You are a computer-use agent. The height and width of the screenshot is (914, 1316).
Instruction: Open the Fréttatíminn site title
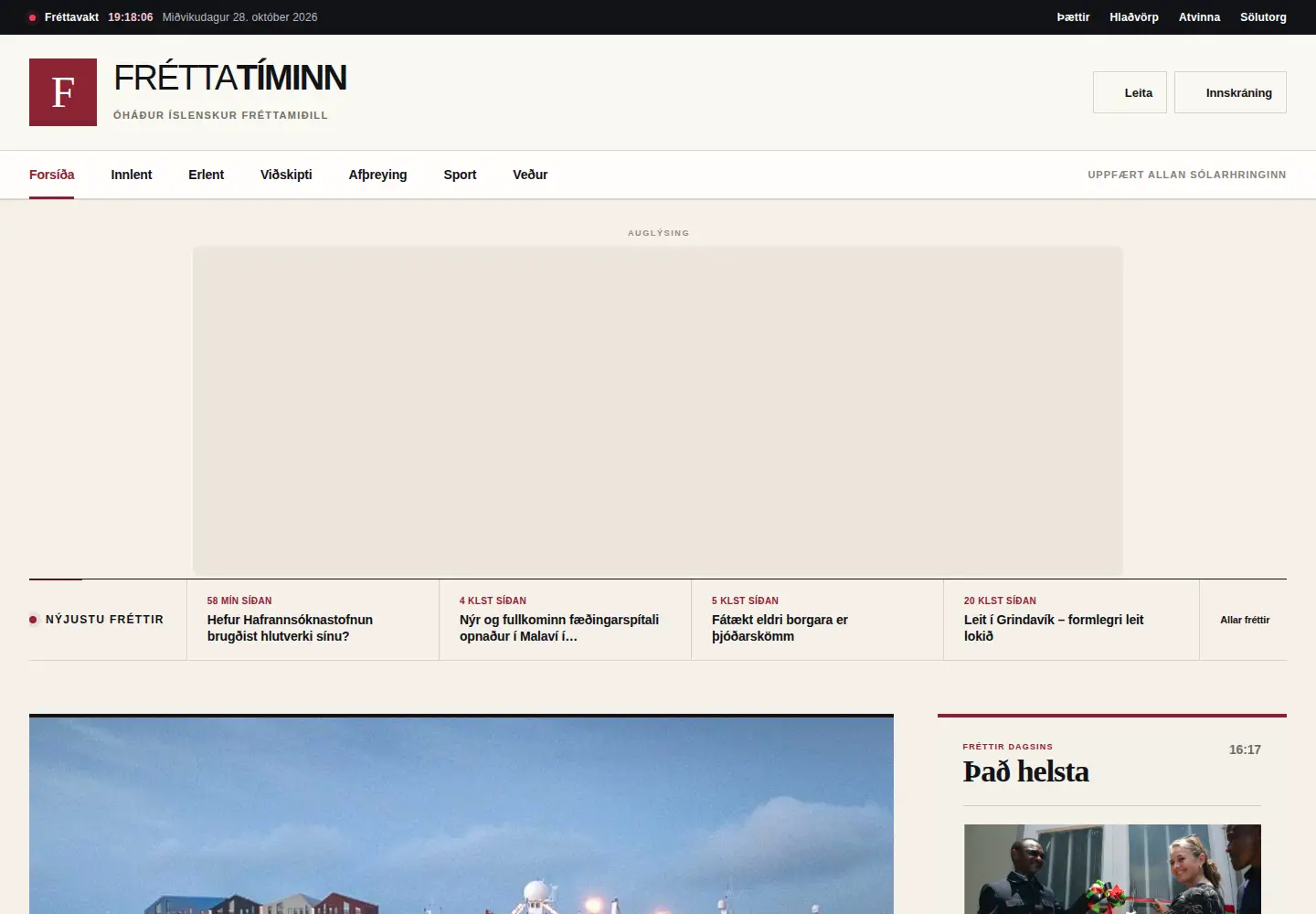pyautogui.click(x=229, y=79)
